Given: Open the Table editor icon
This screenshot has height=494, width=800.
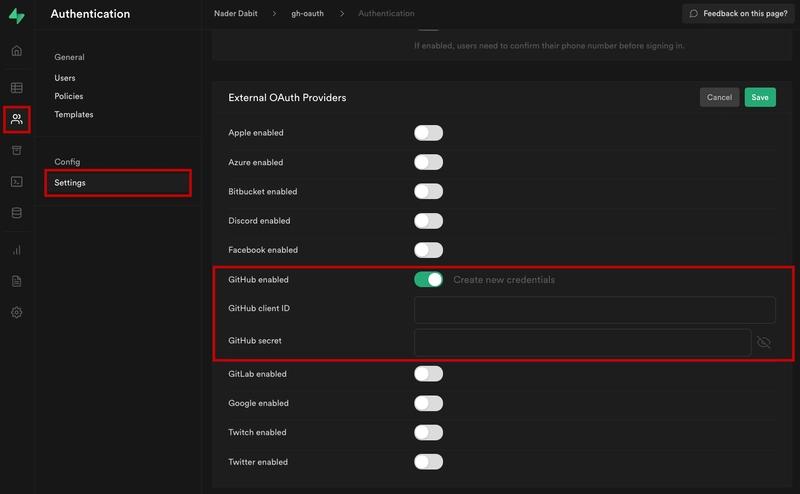Looking at the screenshot, I should coord(17,88).
